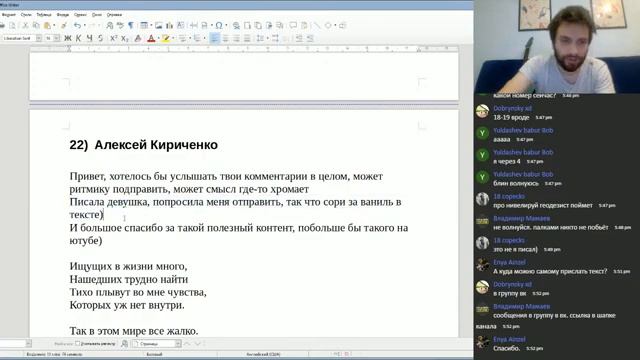This screenshot has height=360, width=640.
Task: Click the Special Character omega icon
Action: pos(219,25)
